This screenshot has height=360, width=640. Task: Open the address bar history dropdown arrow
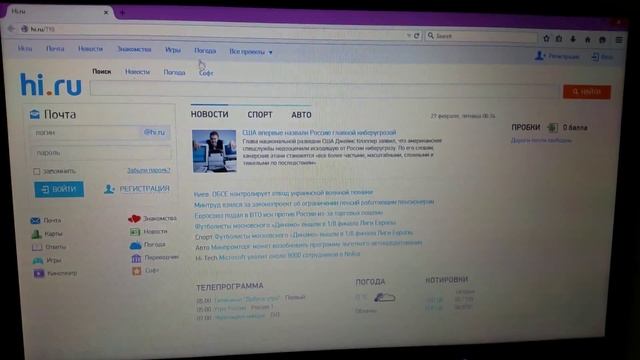[409, 36]
